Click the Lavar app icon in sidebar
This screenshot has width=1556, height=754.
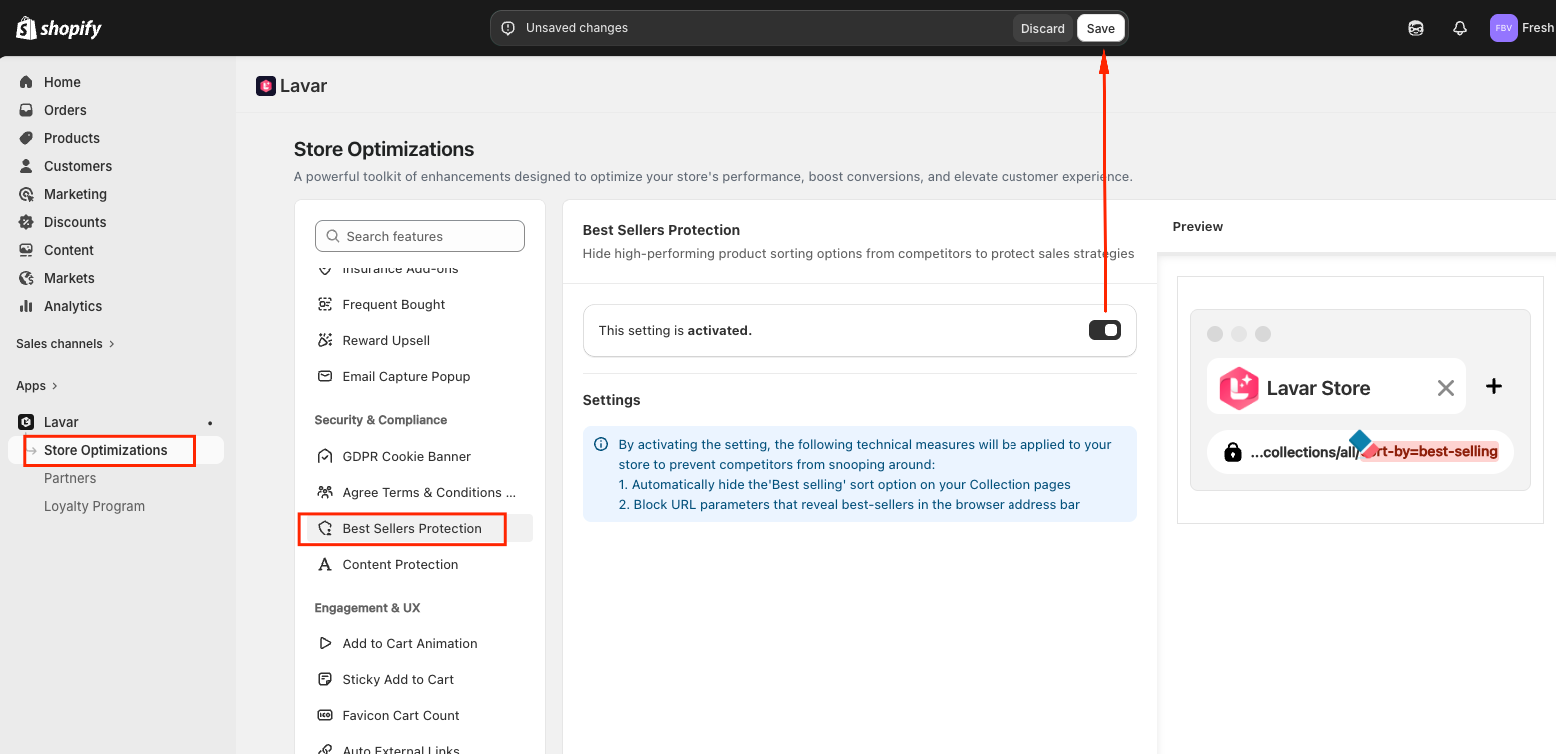pyautogui.click(x=26, y=422)
